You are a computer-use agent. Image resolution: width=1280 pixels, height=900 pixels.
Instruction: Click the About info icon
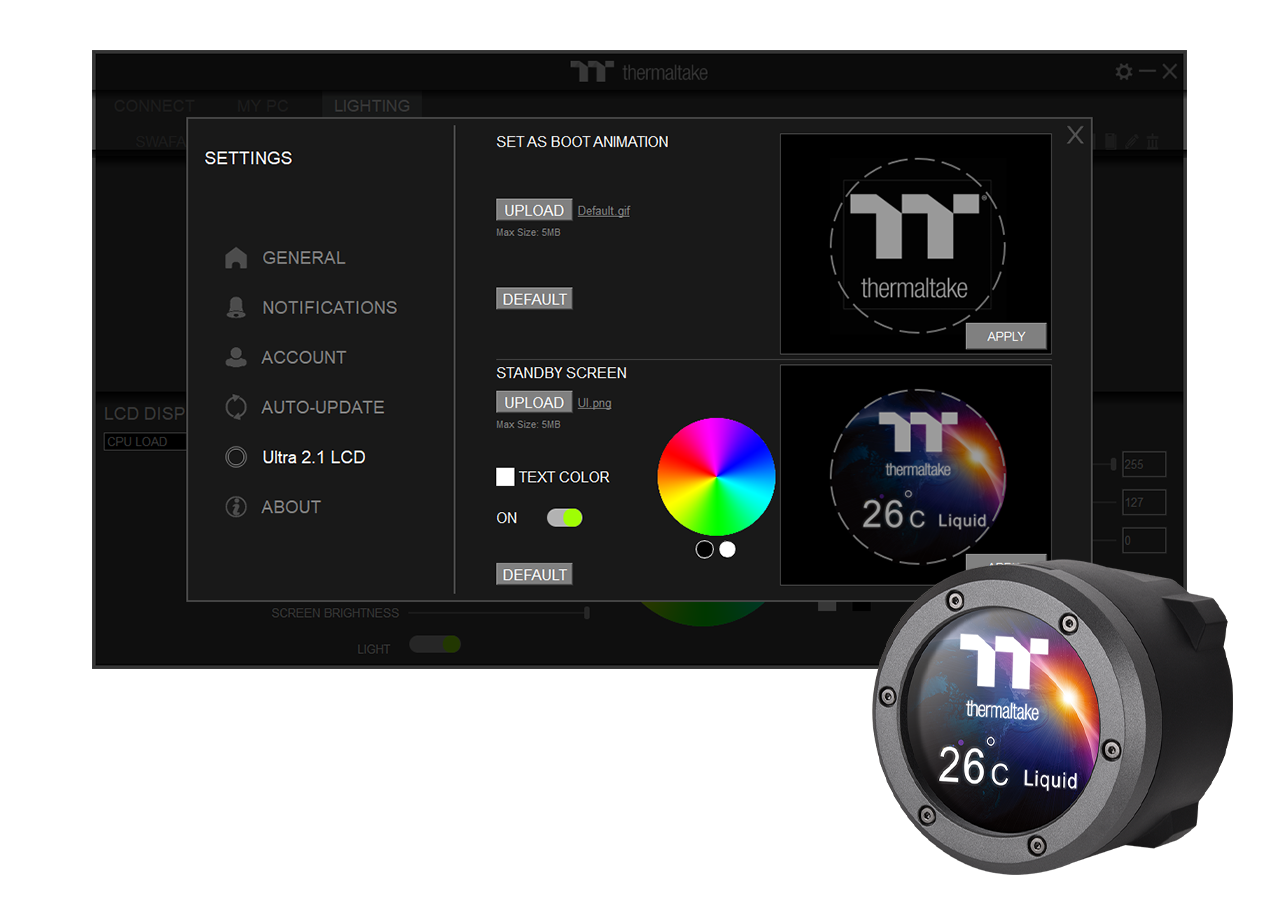[x=236, y=507]
